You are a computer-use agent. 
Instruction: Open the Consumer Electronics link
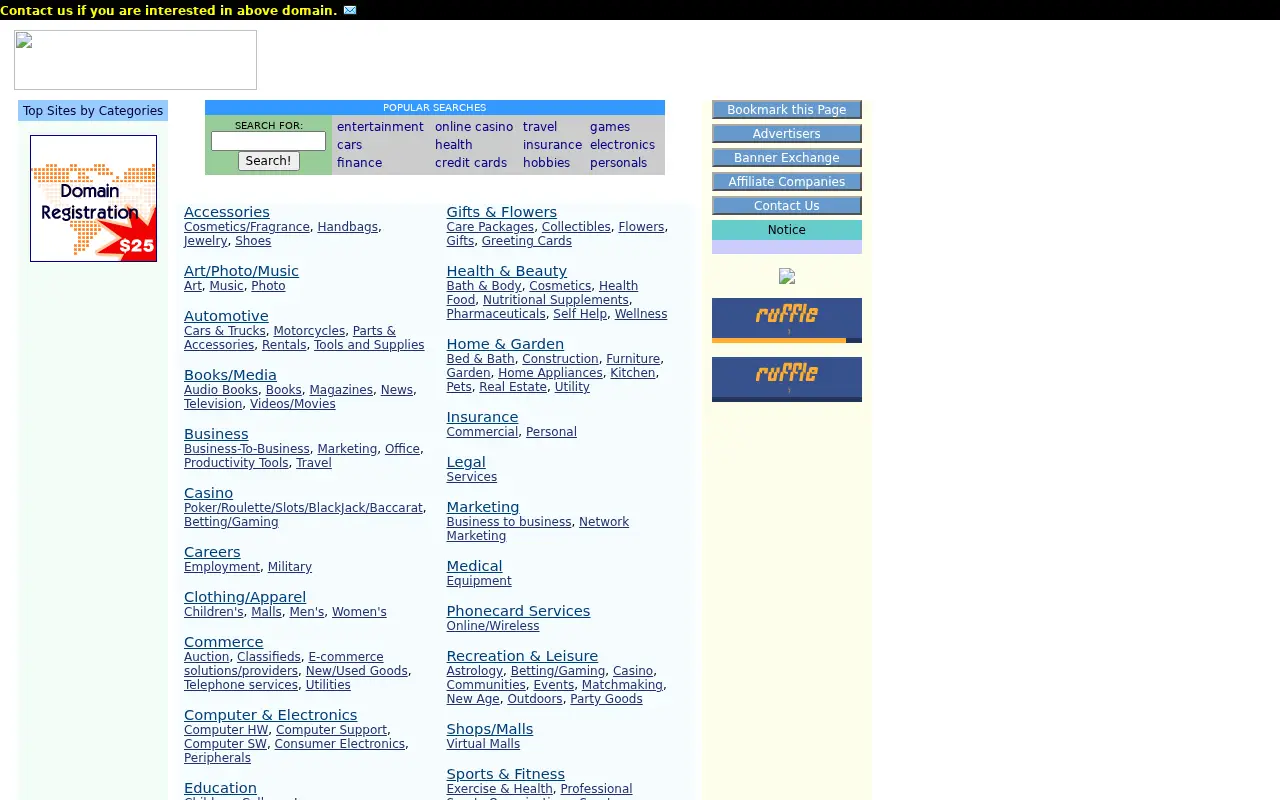point(339,744)
